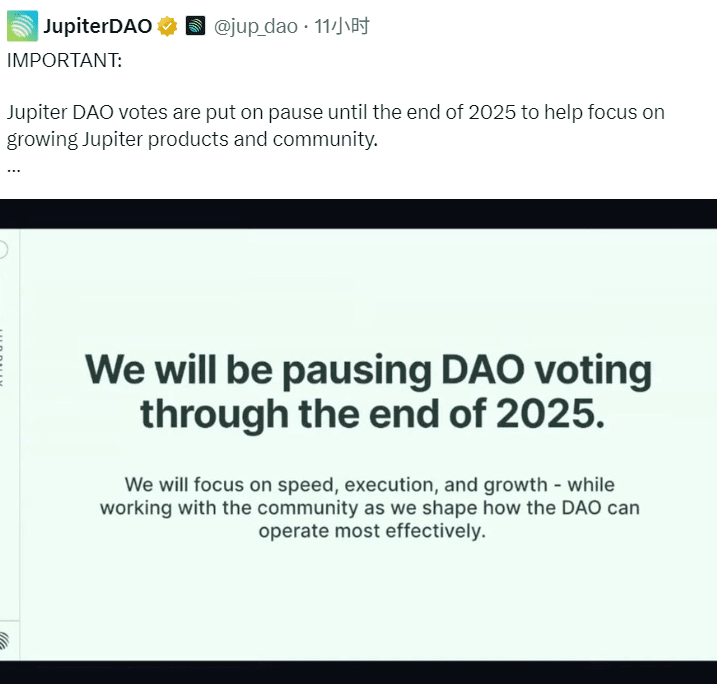Click the IMPORTANT: line of the tweet
The image size is (717, 684).
64,60
